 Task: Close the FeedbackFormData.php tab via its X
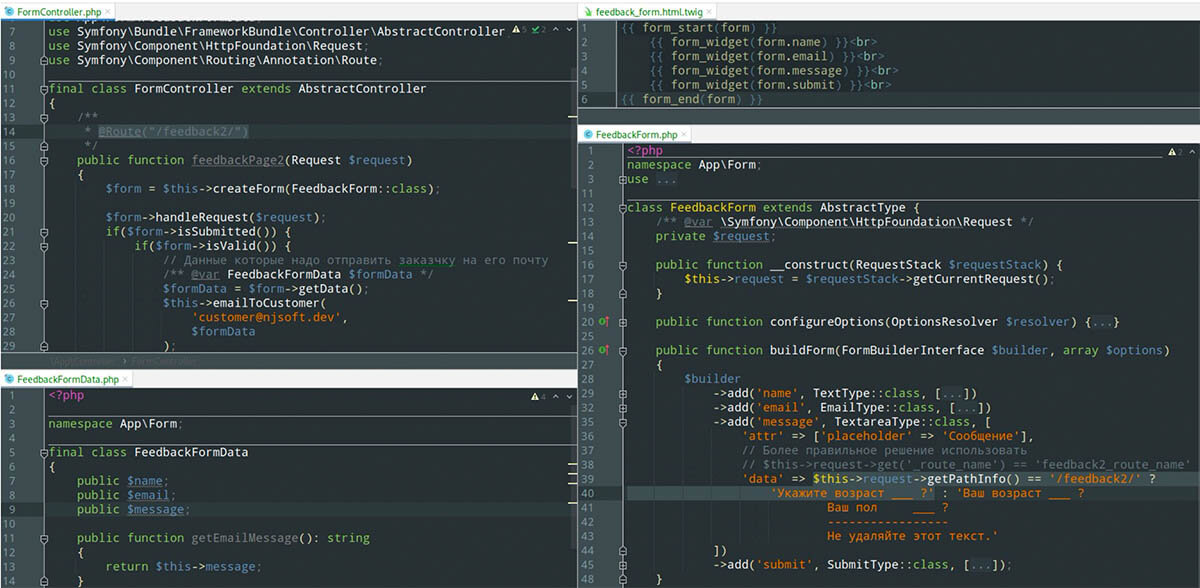pos(126,378)
